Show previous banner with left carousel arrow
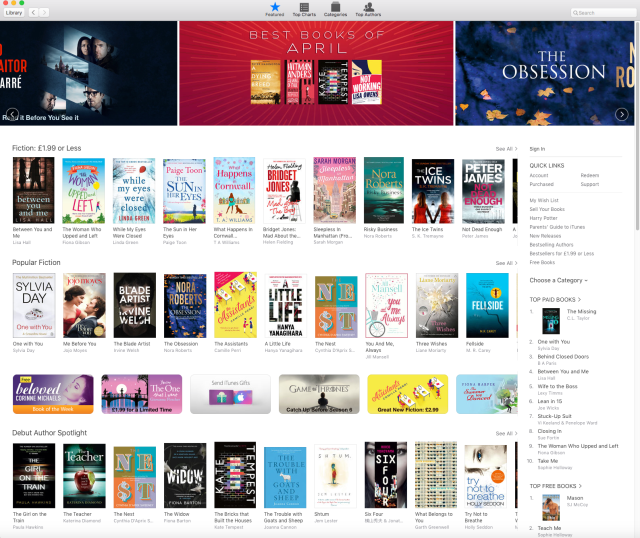 click(12, 114)
